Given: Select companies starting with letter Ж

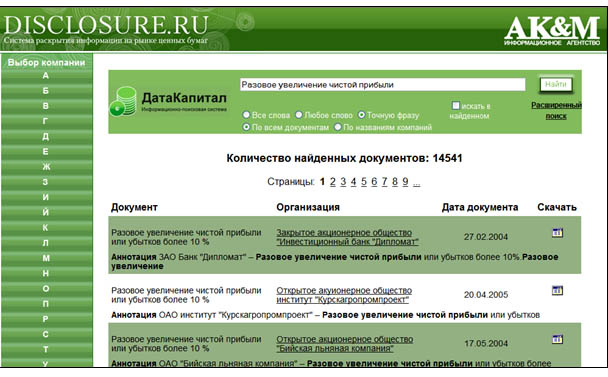Looking at the screenshot, I should tap(46, 167).
